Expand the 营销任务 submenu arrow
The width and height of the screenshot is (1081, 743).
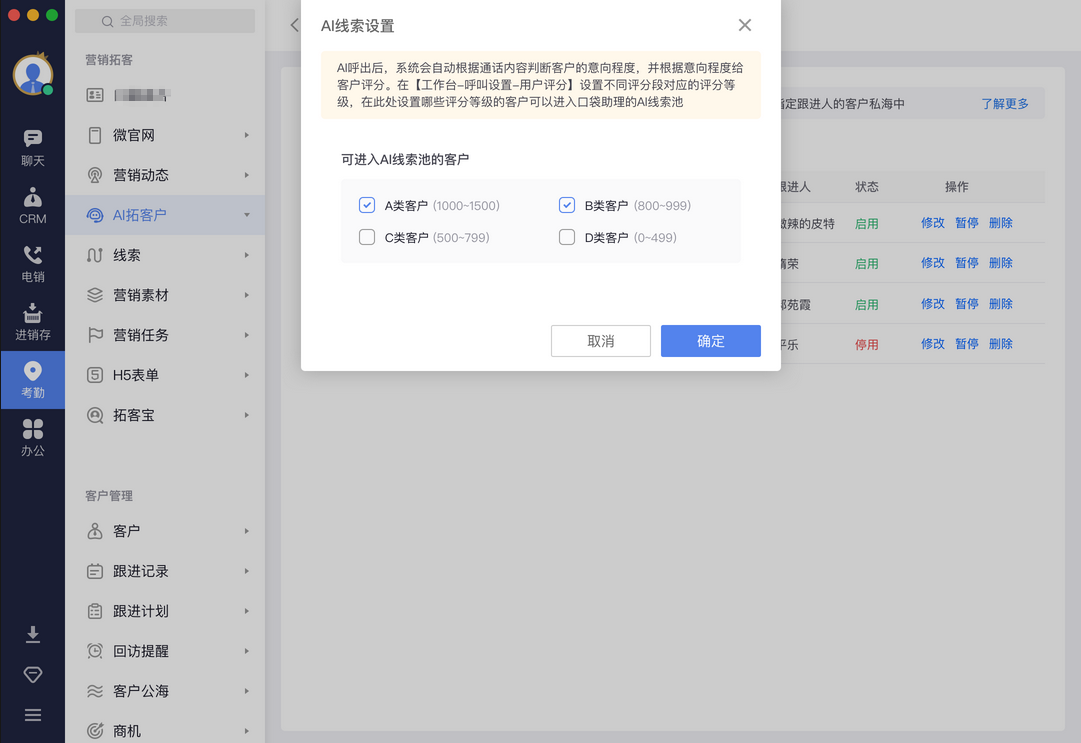246,335
